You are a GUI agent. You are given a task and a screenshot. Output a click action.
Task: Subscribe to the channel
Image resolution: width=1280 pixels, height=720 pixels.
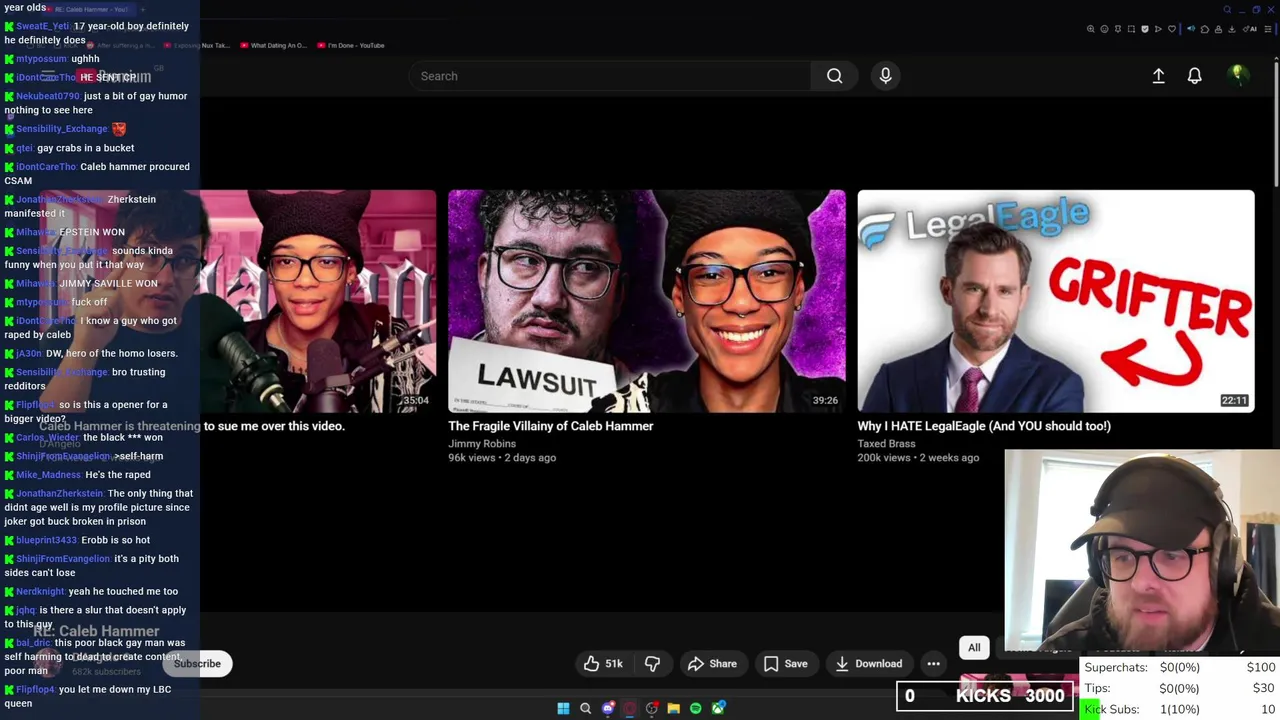point(197,663)
